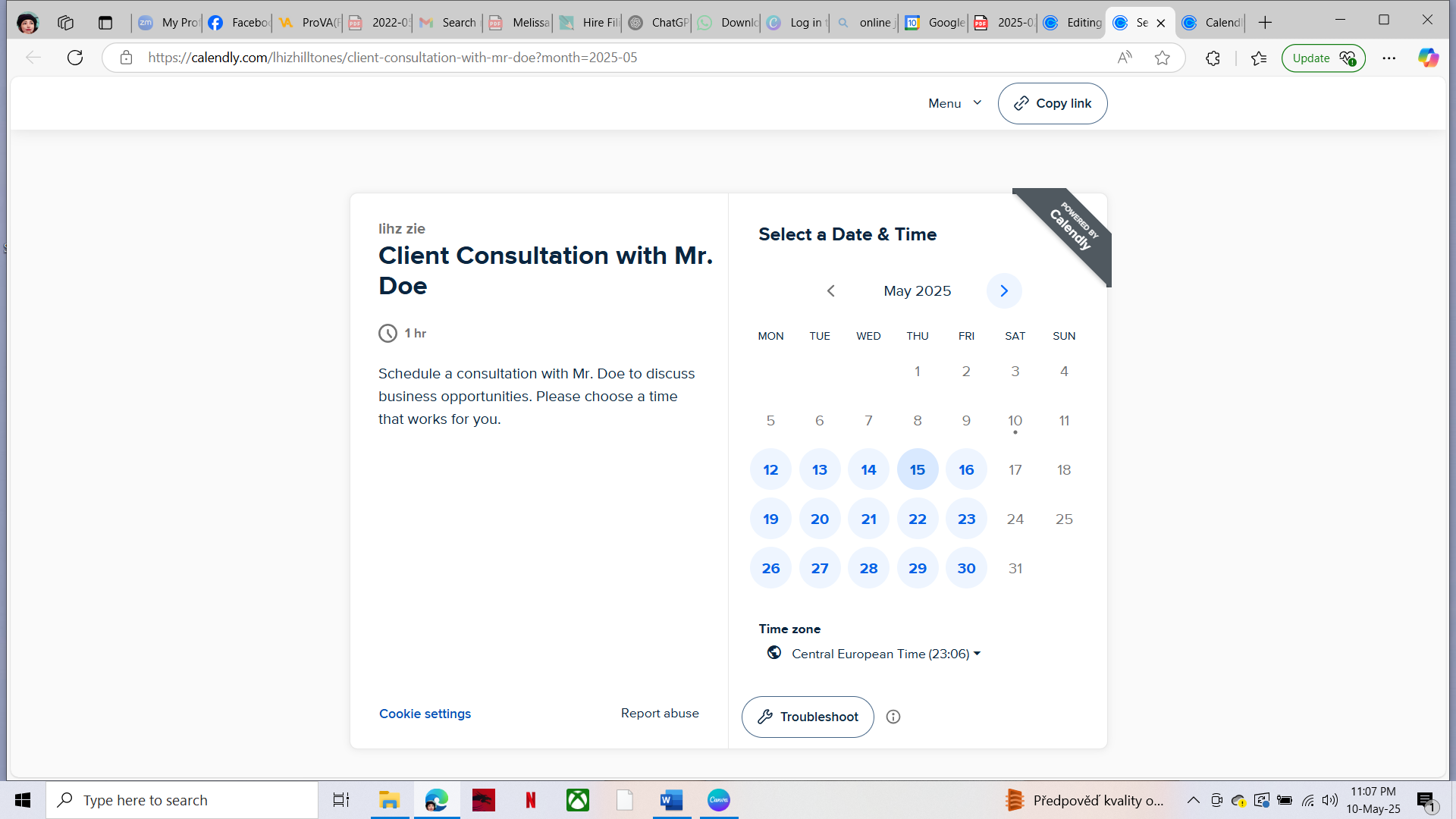Add this page to favorites (star icon)

1162,58
